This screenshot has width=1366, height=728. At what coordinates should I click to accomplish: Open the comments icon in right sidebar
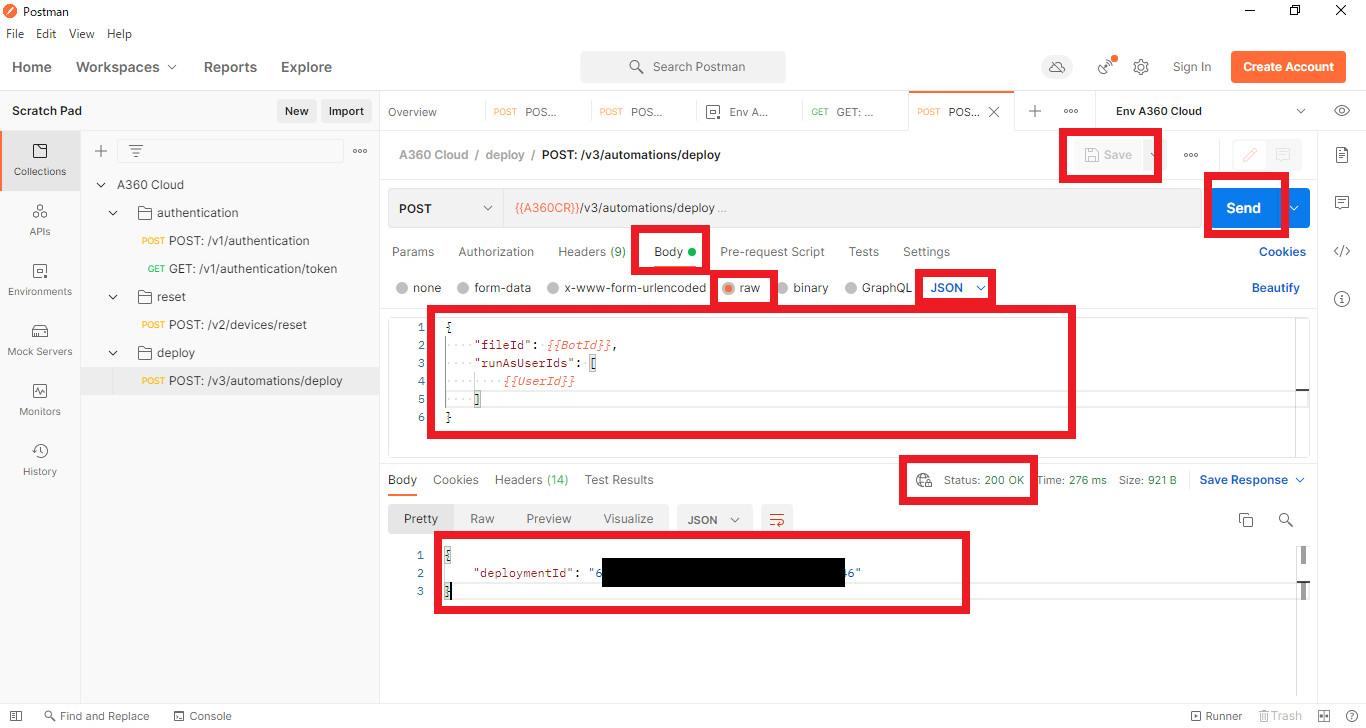pos(1342,203)
